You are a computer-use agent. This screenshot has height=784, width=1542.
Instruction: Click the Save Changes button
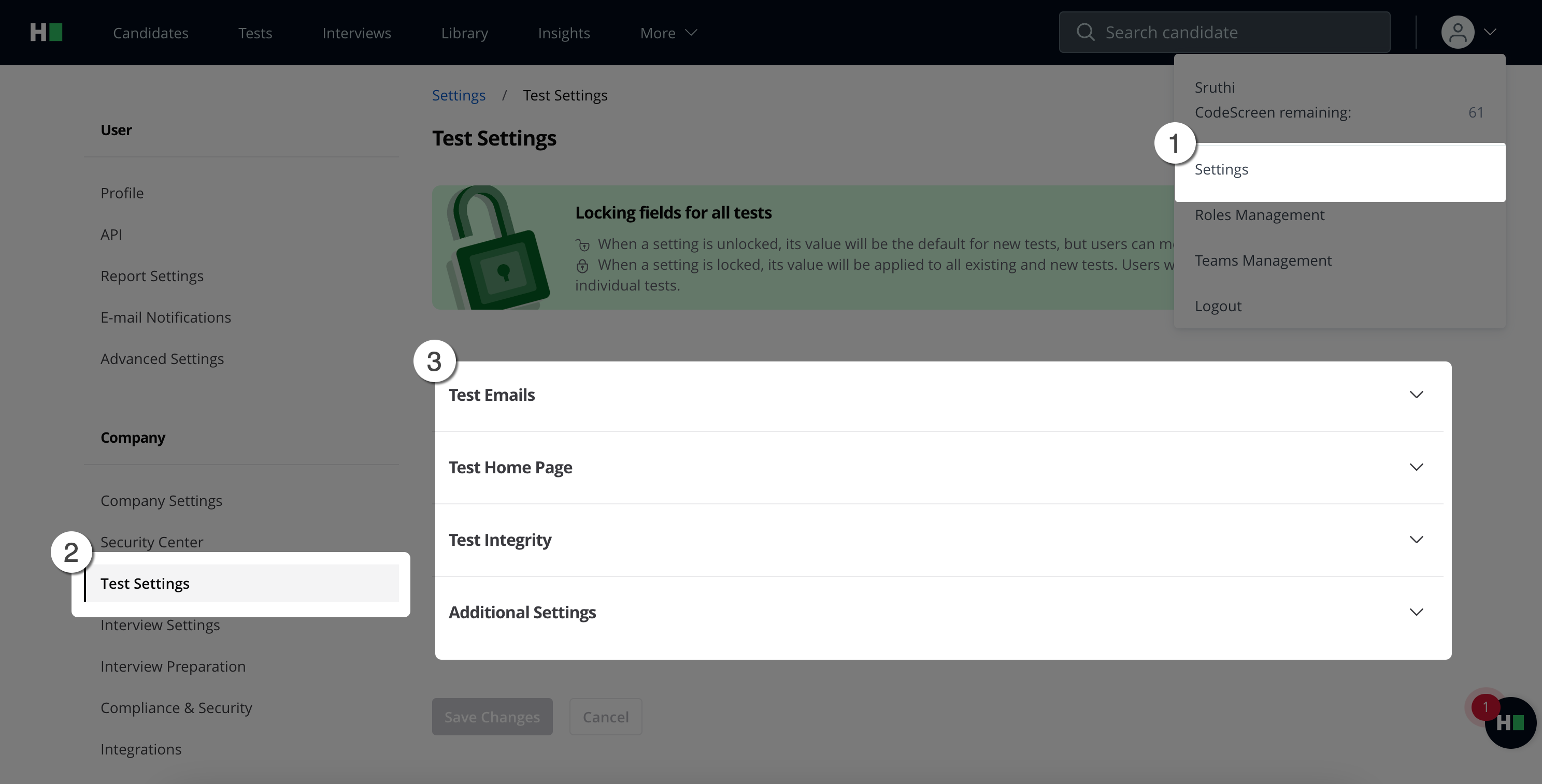[492, 717]
